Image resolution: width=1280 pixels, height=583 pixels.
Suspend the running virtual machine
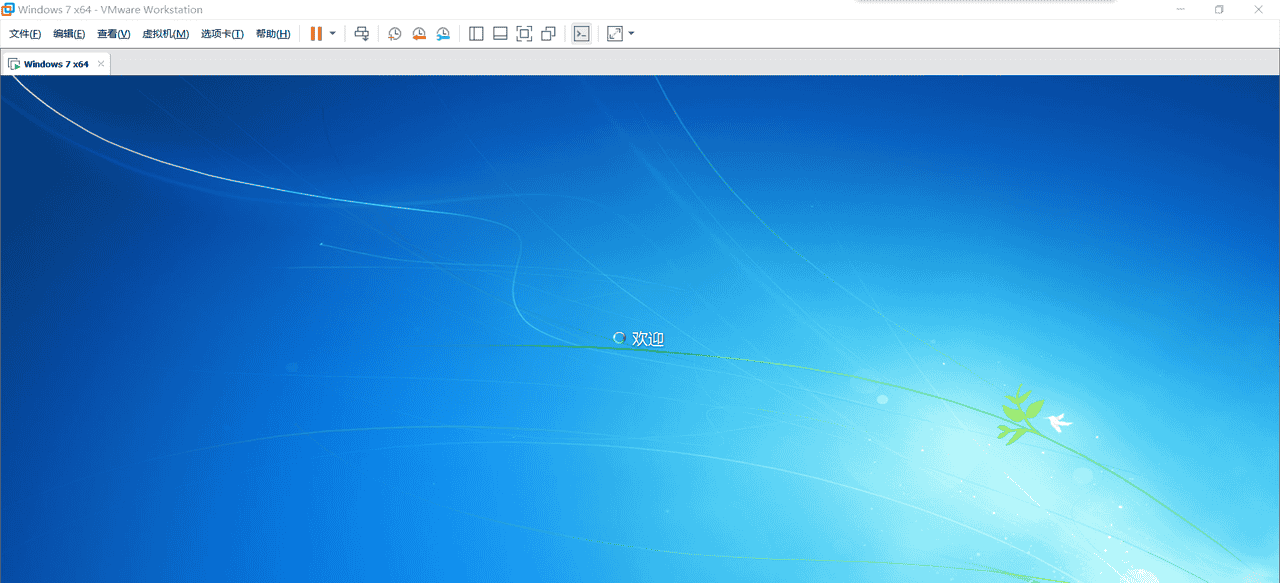(x=317, y=33)
